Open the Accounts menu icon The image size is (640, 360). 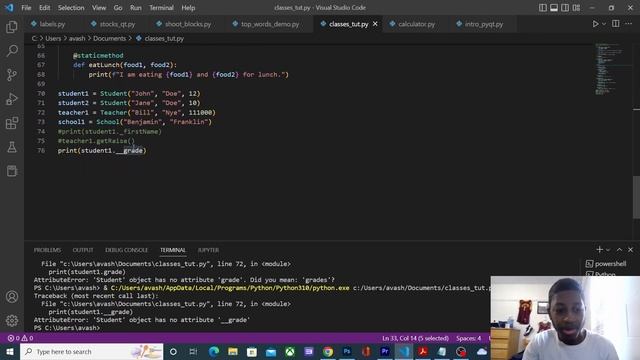pyautogui.click(x=12, y=297)
